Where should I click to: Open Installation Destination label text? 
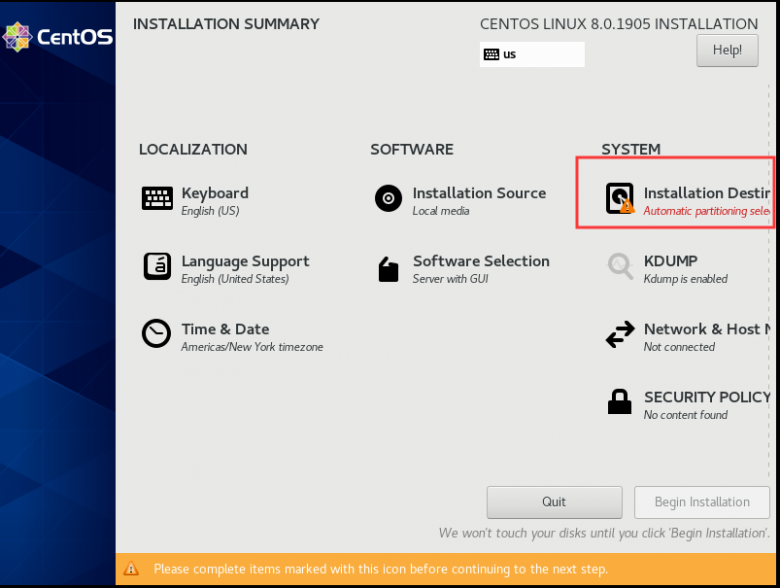coord(707,193)
